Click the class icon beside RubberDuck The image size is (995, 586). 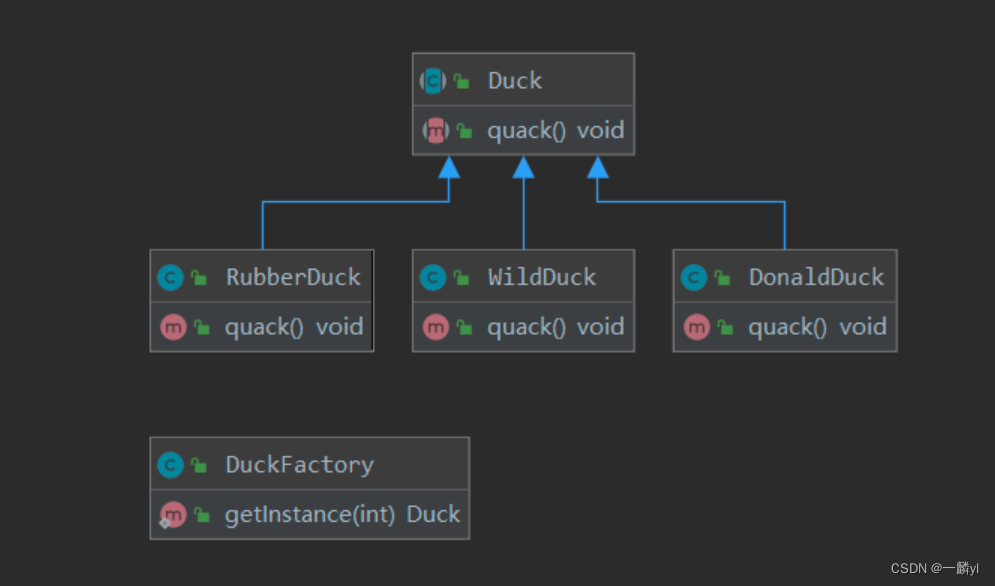171,277
